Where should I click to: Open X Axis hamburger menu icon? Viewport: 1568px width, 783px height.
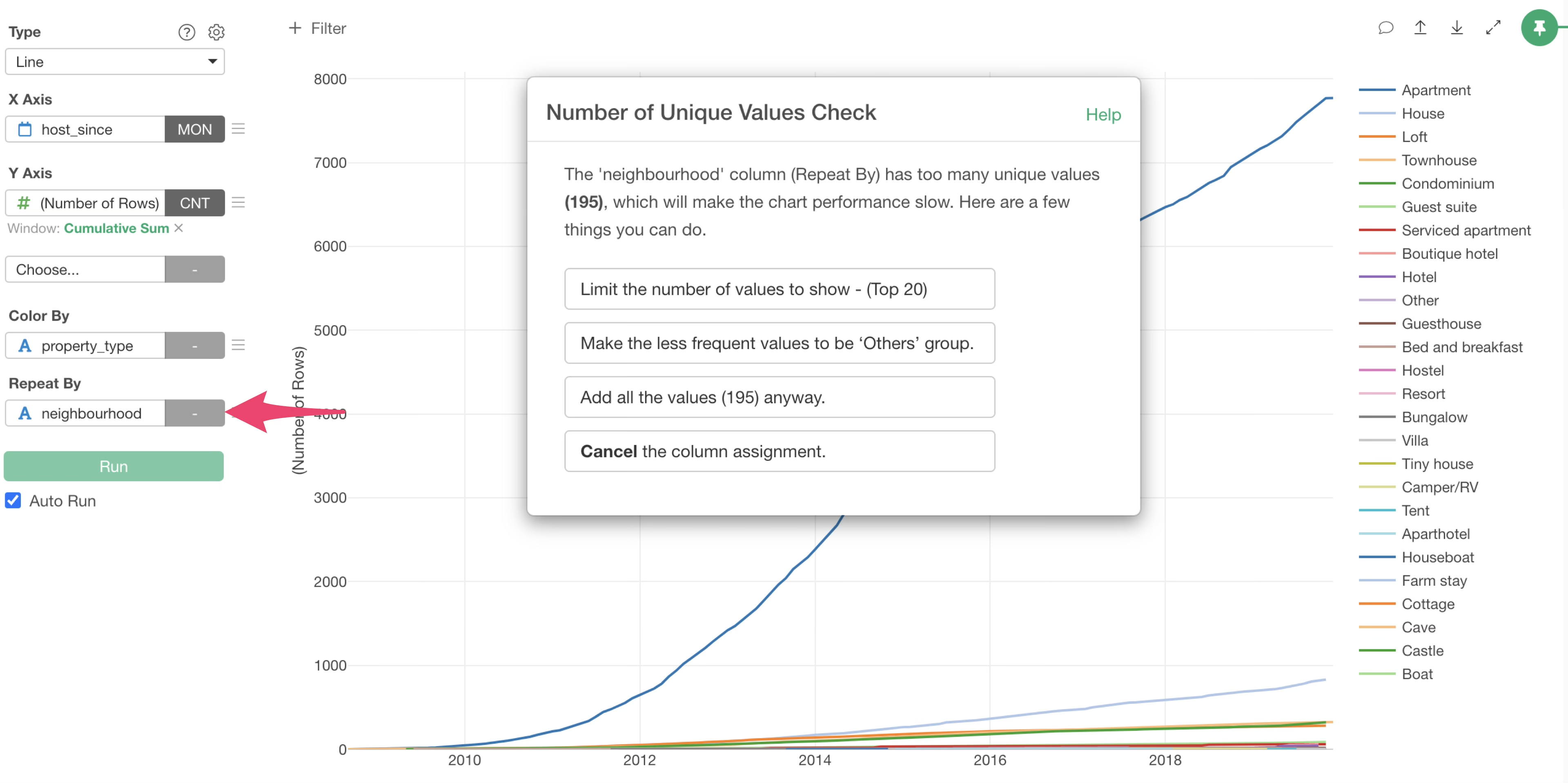(x=238, y=129)
